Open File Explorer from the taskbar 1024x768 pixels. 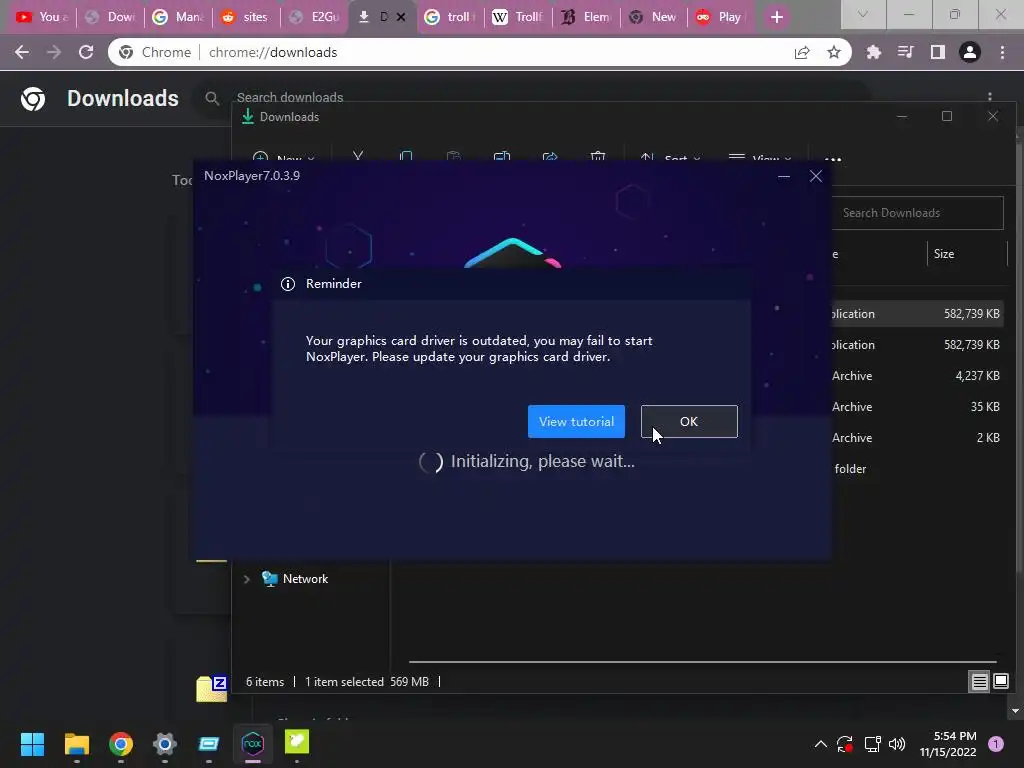tap(76, 744)
